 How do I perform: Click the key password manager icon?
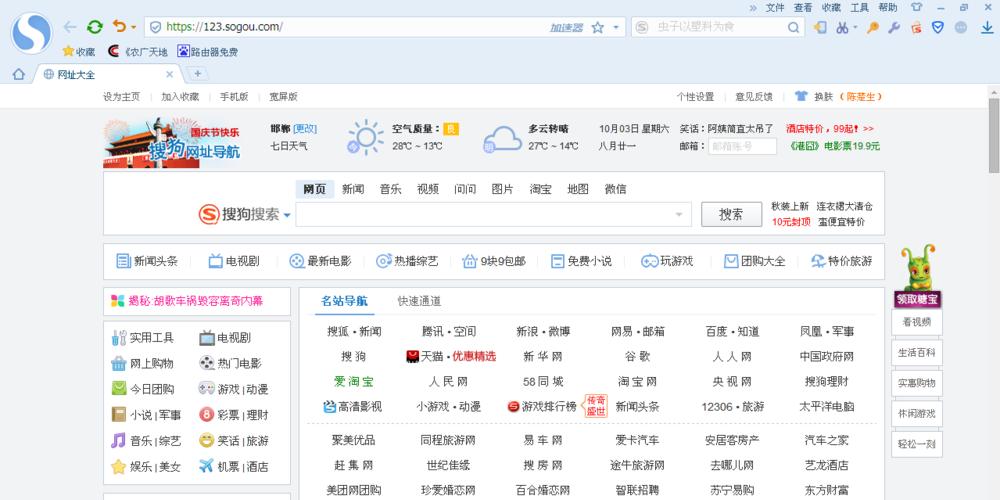pos(872,27)
